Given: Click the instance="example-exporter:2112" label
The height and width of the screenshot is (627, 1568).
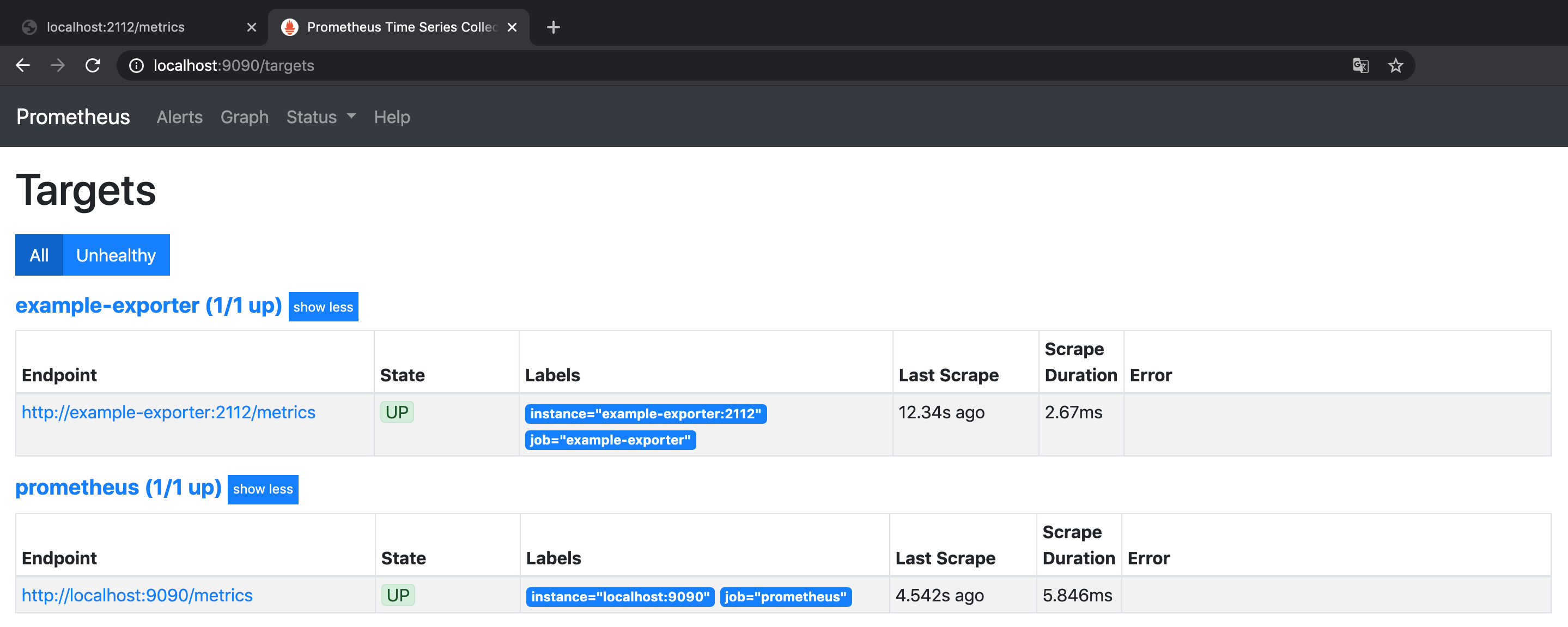Looking at the screenshot, I should [646, 413].
